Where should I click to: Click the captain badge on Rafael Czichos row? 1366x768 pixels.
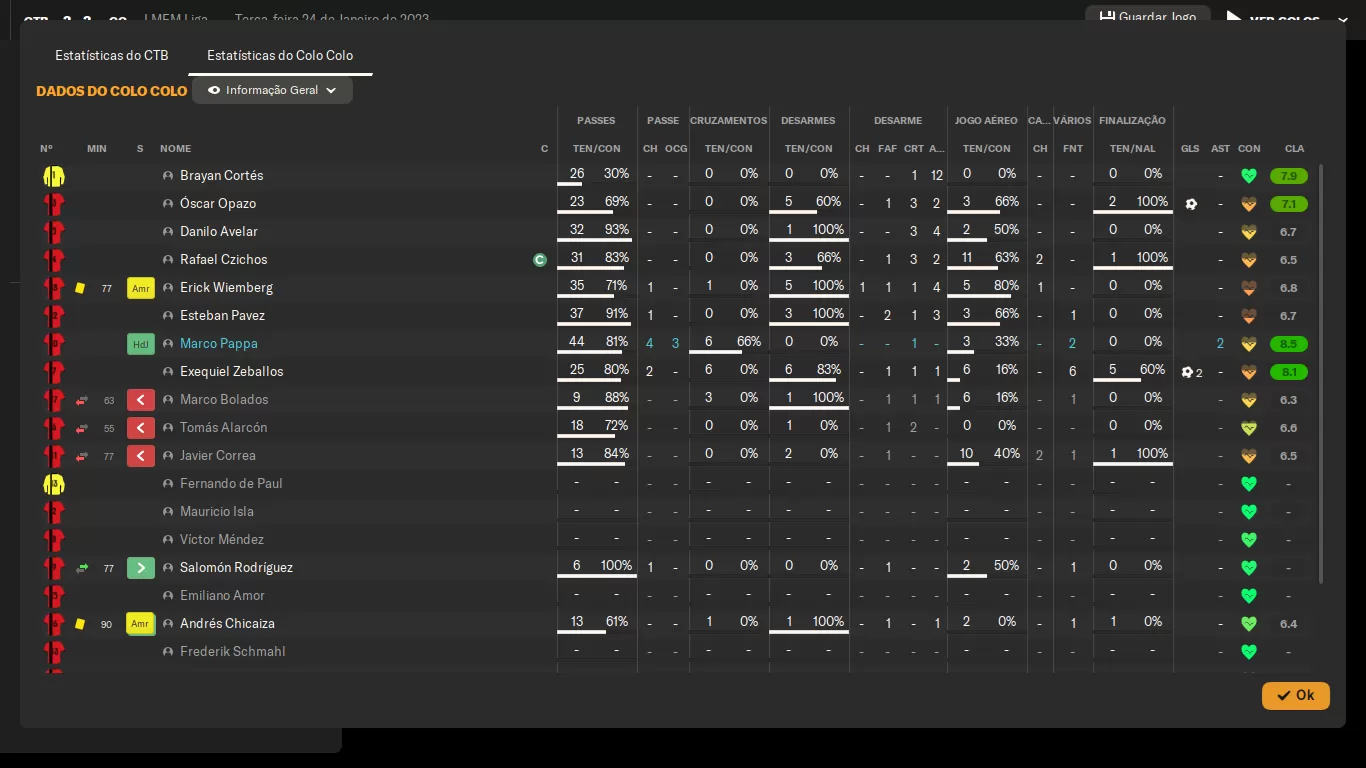[x=540, y=260]
